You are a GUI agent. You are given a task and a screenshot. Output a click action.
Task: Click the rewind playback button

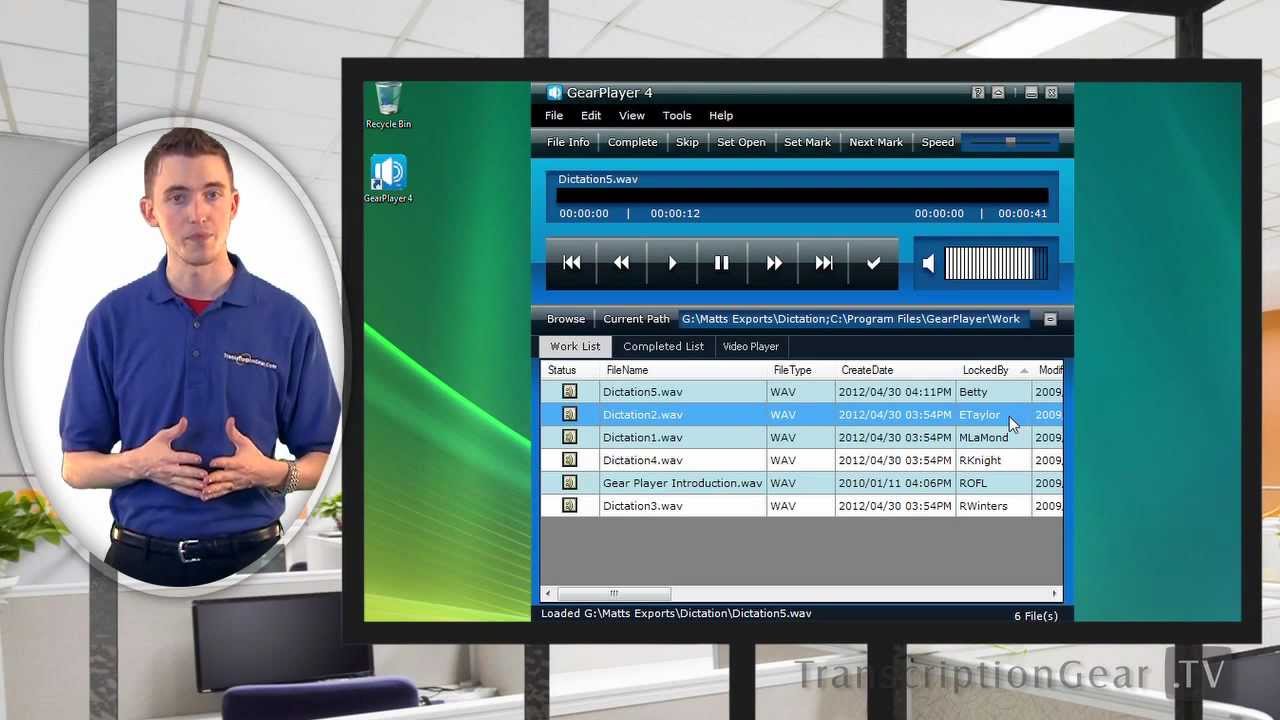(x=622, y=263)
